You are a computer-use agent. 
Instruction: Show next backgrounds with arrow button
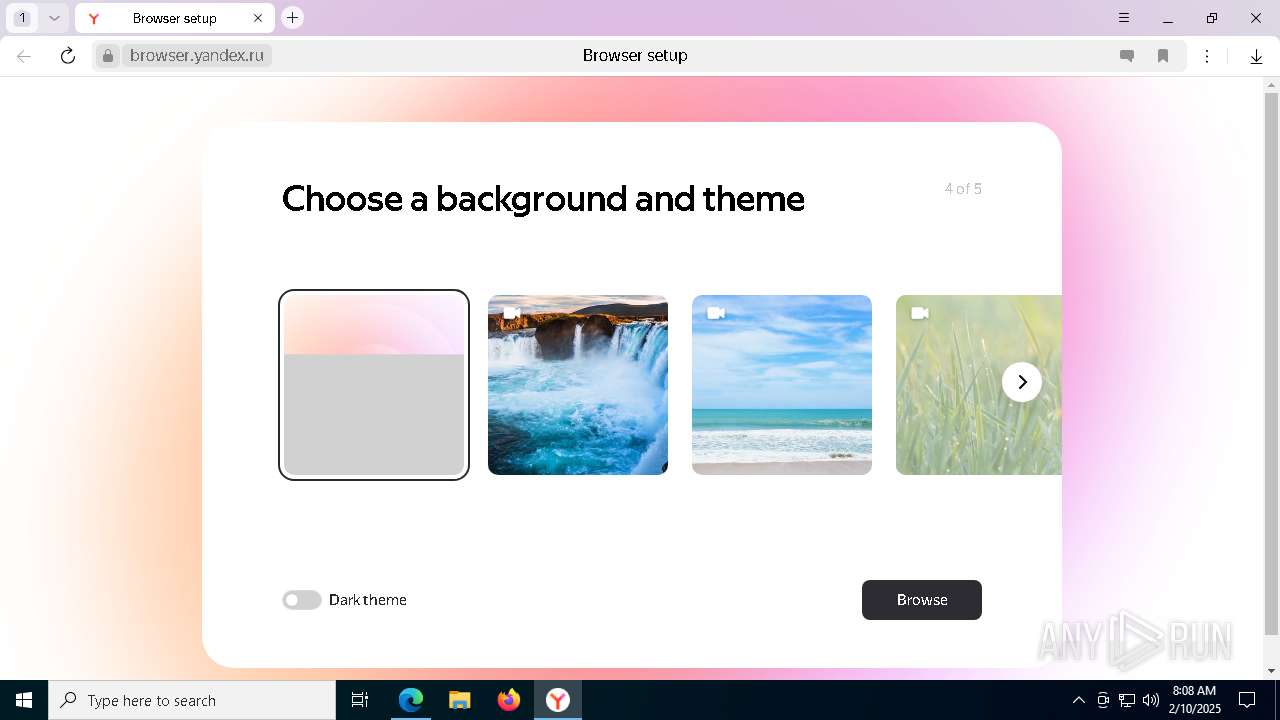pos(1022,382)
